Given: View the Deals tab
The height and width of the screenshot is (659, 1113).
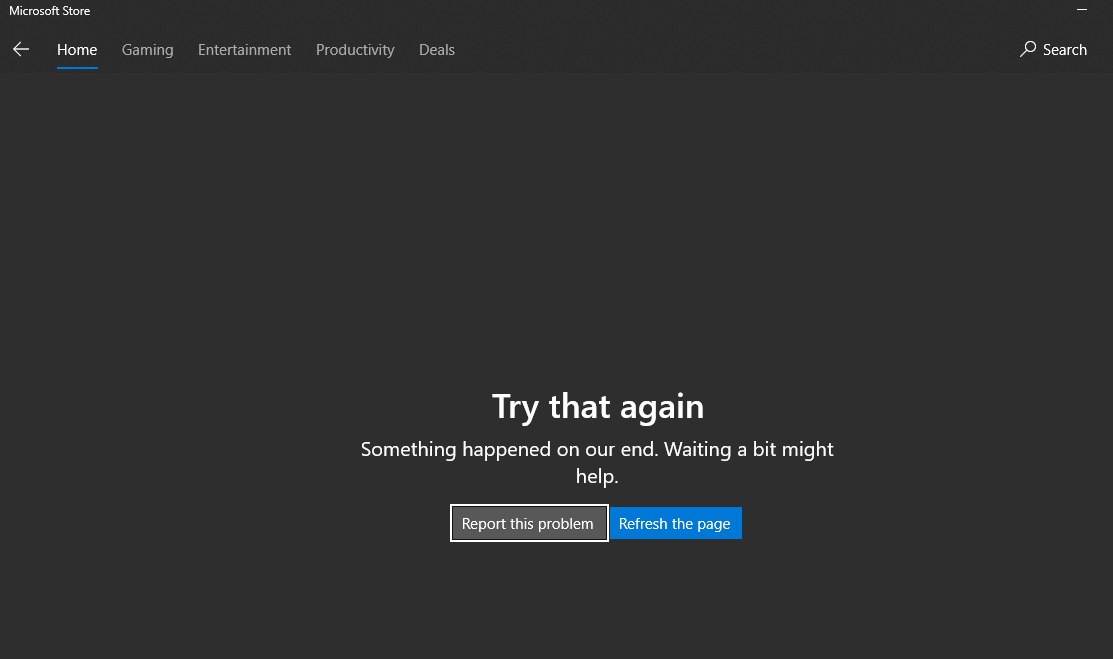Looking at the screenshot, I should (437, 50).
